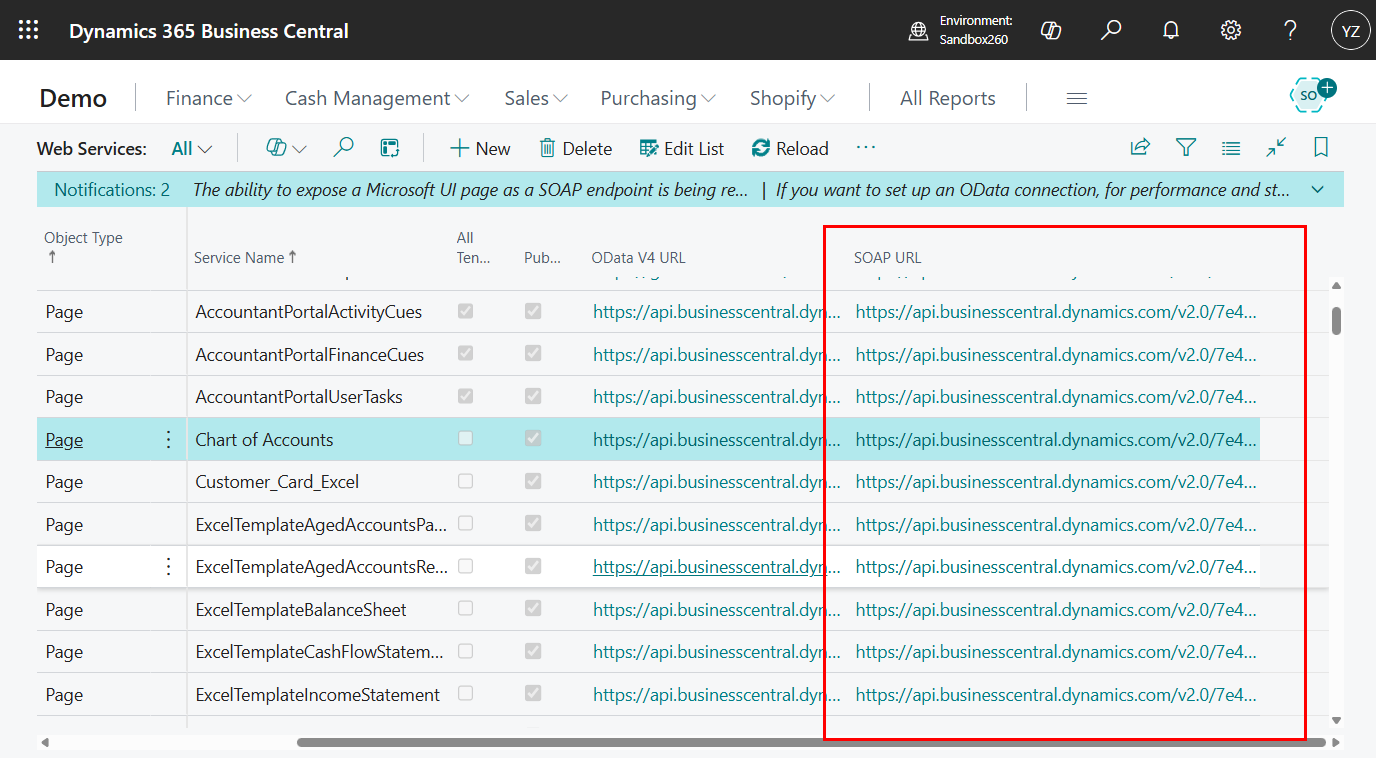The image size is (1376, 758).
Task: Open the Shopify menu
Action: pyautogui.click(x=791, y=97)
